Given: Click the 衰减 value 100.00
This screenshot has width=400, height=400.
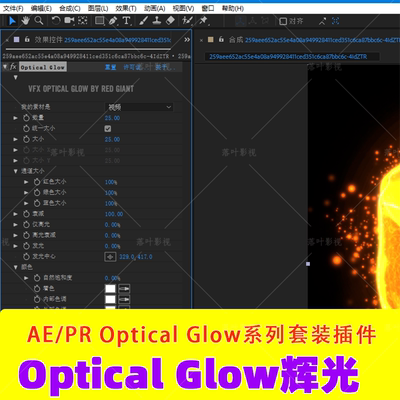Looking at the screenshot, I should click(x=114, y=214).
